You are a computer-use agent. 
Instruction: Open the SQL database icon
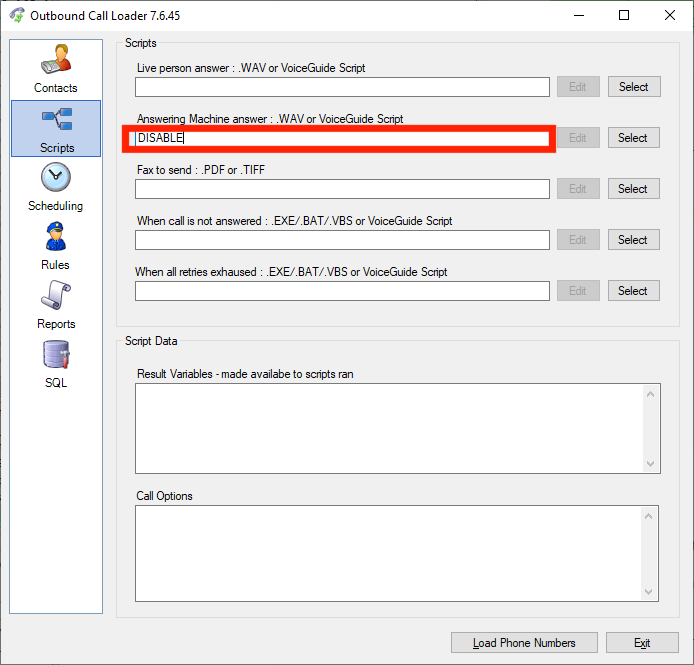[x=56, y=354]
